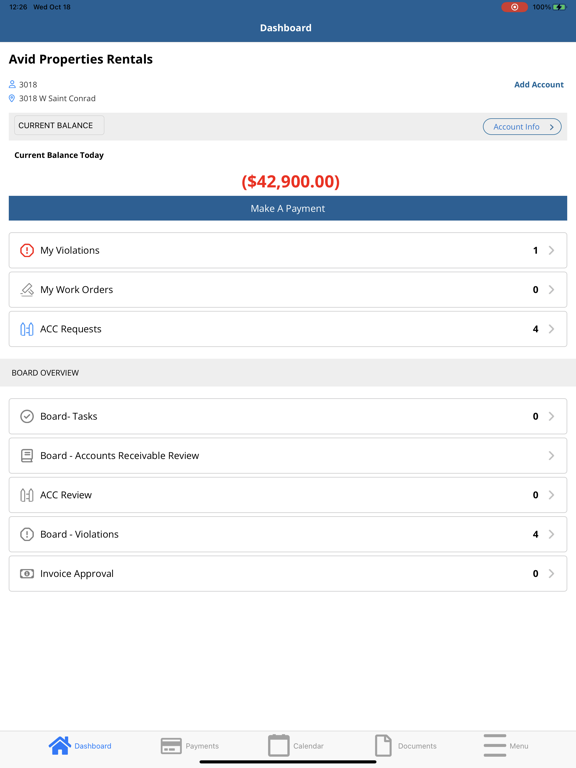Click the Dashboard home icon
The height and width of the screenshot is (768, 576).
(x=60, y=745)
